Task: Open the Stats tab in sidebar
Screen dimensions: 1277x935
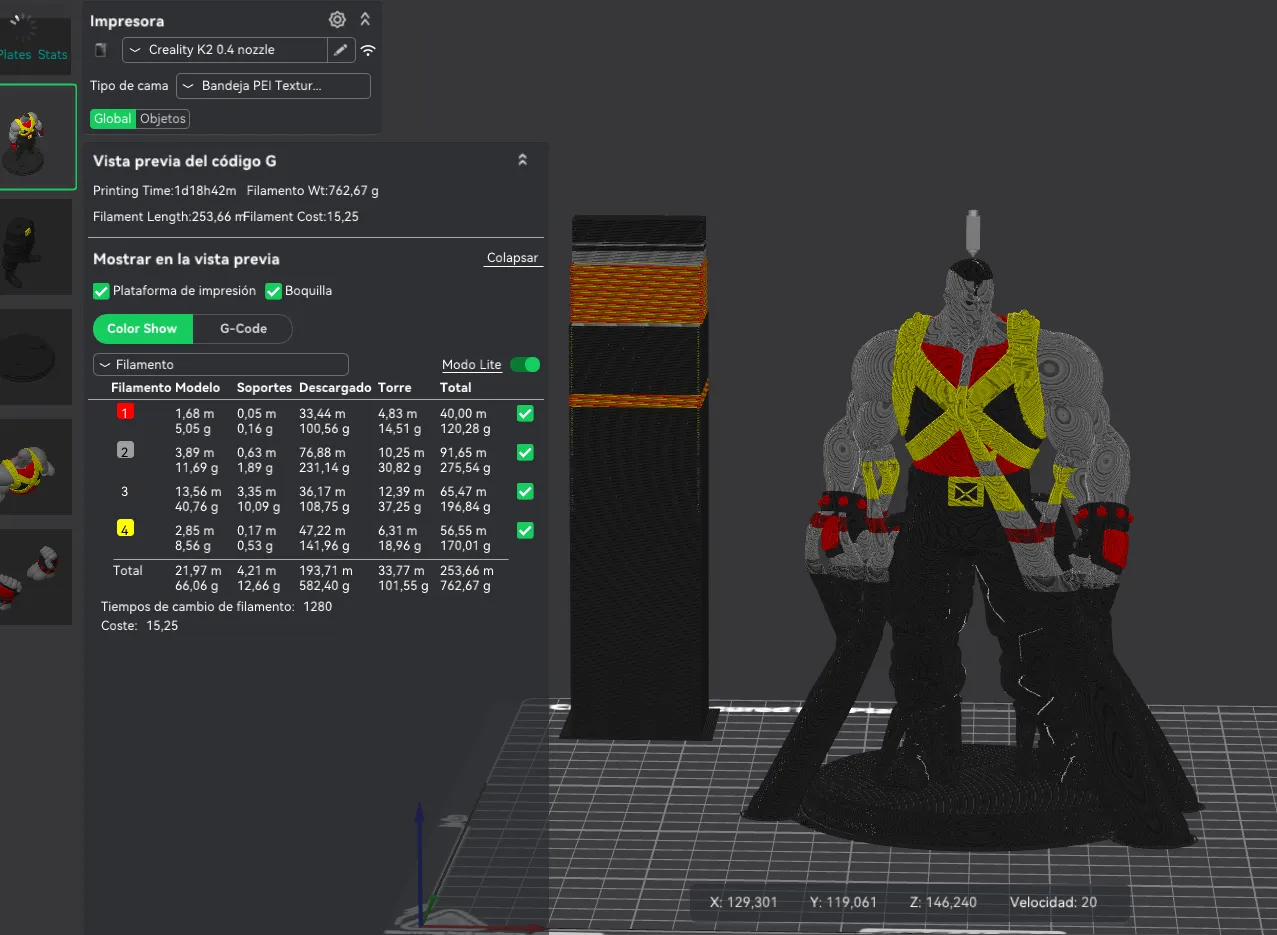Action: (53, 55)
